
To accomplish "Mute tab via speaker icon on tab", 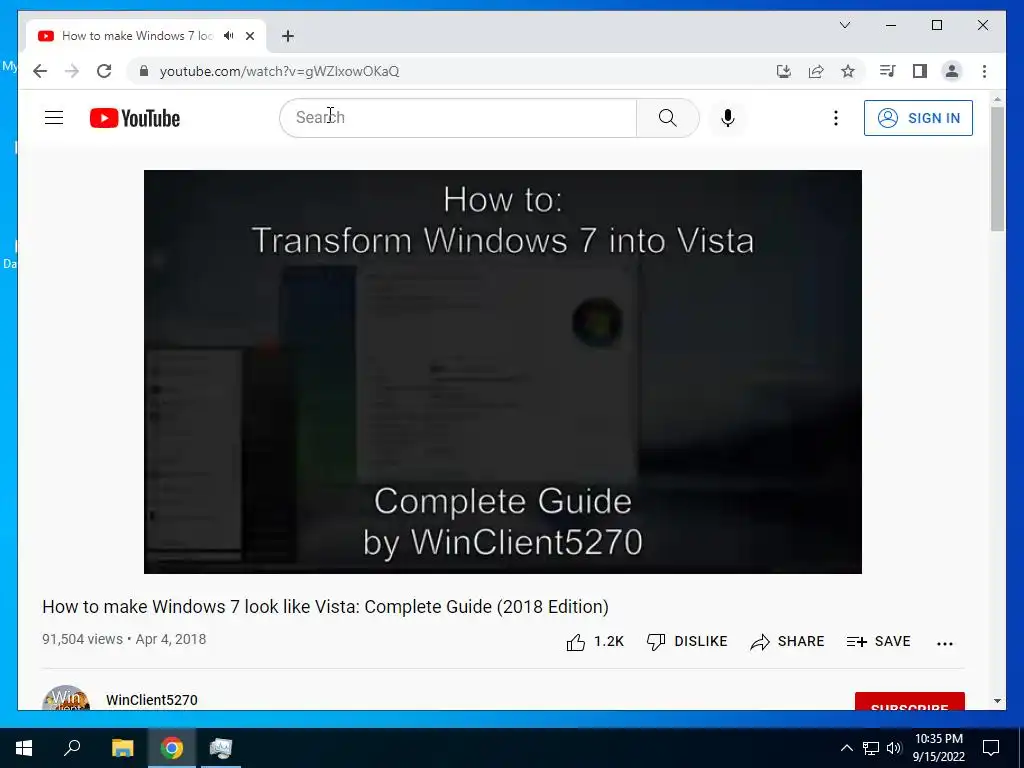I will (228, 36).
